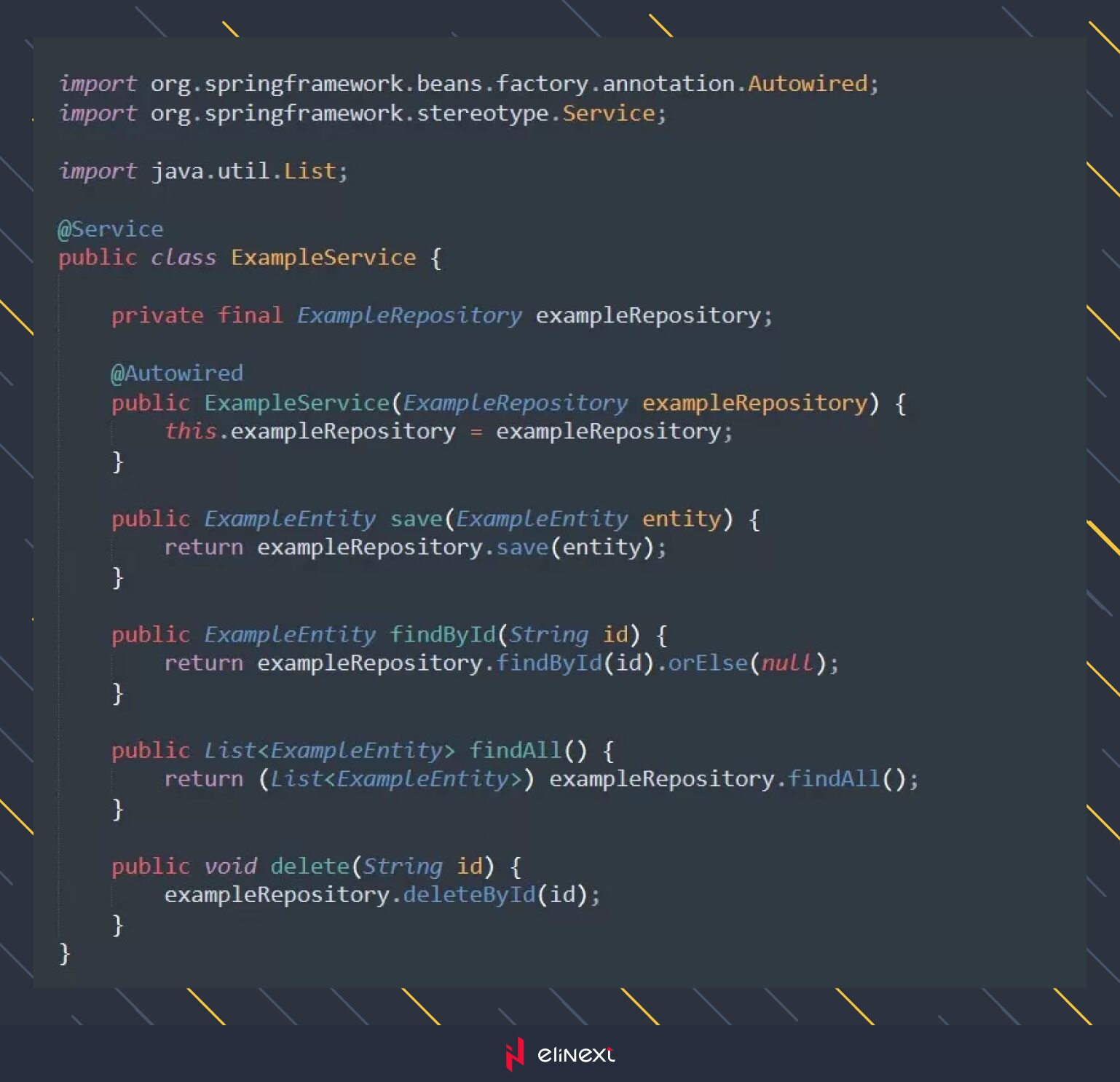Click Autowired in the first import line
Viewport: 1120px width, 1082px height.
(808, 84)
